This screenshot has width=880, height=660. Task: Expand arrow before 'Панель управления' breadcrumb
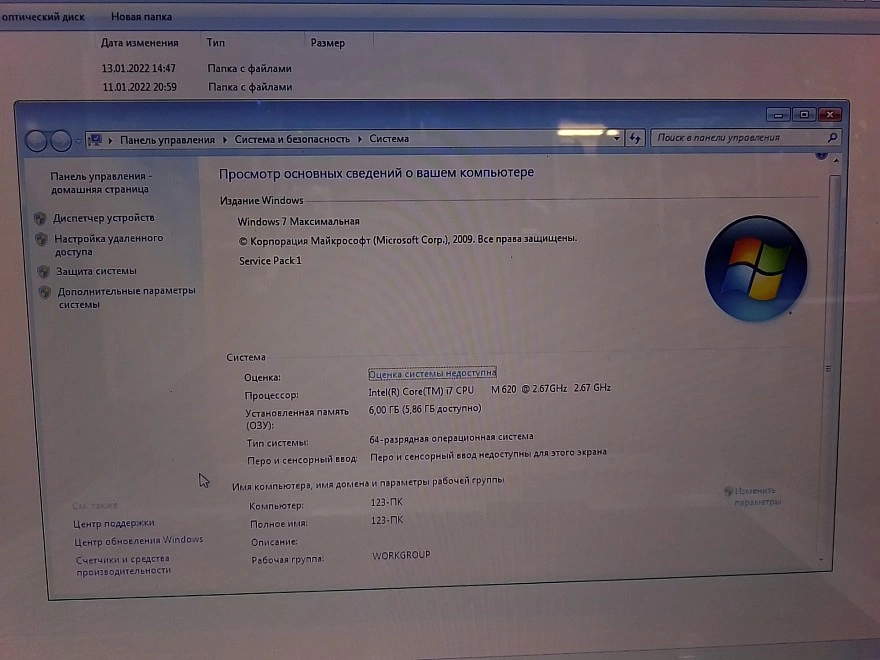click(x=110, y=140)
